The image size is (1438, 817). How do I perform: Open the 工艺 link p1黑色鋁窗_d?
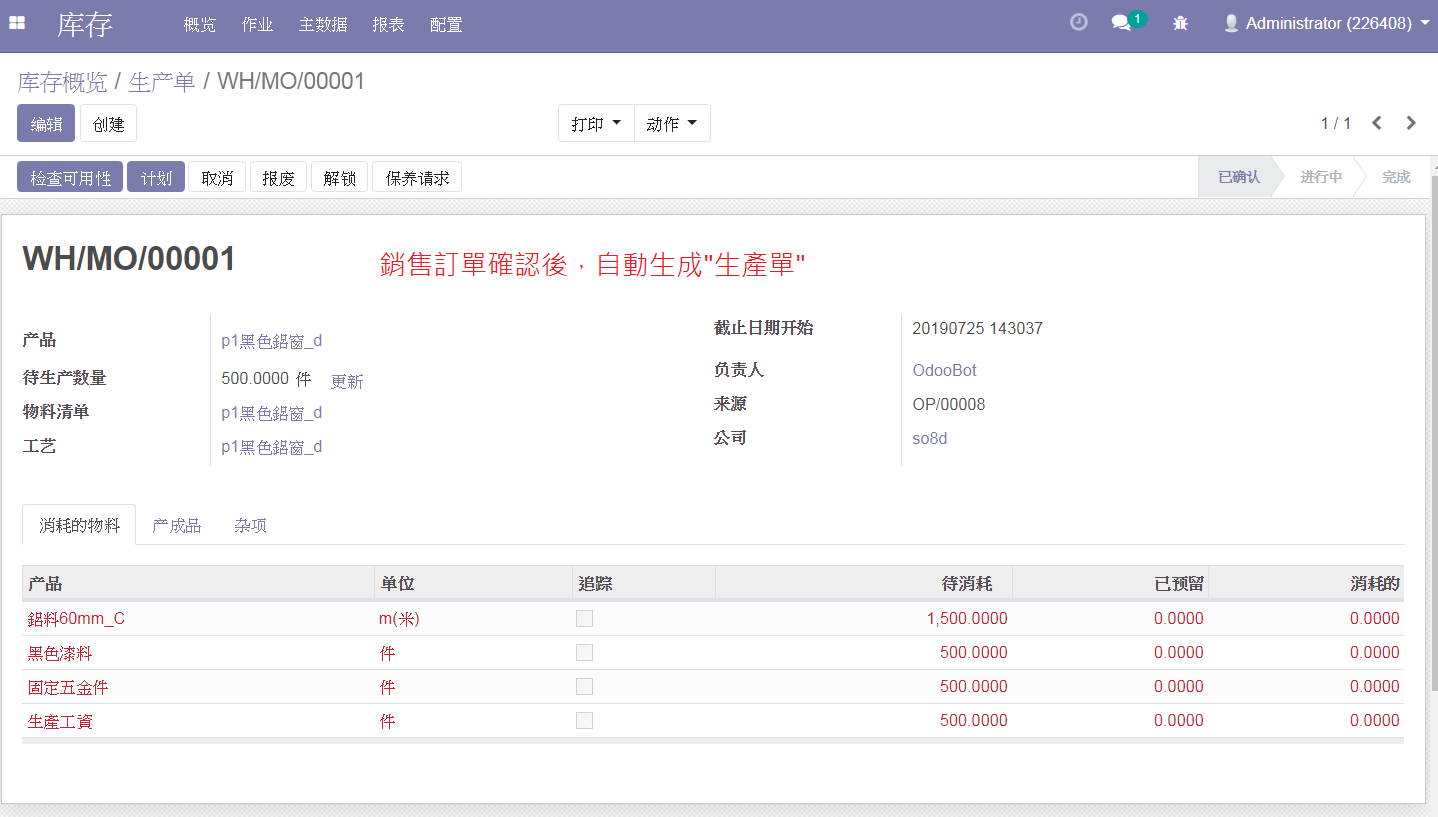click(272, 447)
